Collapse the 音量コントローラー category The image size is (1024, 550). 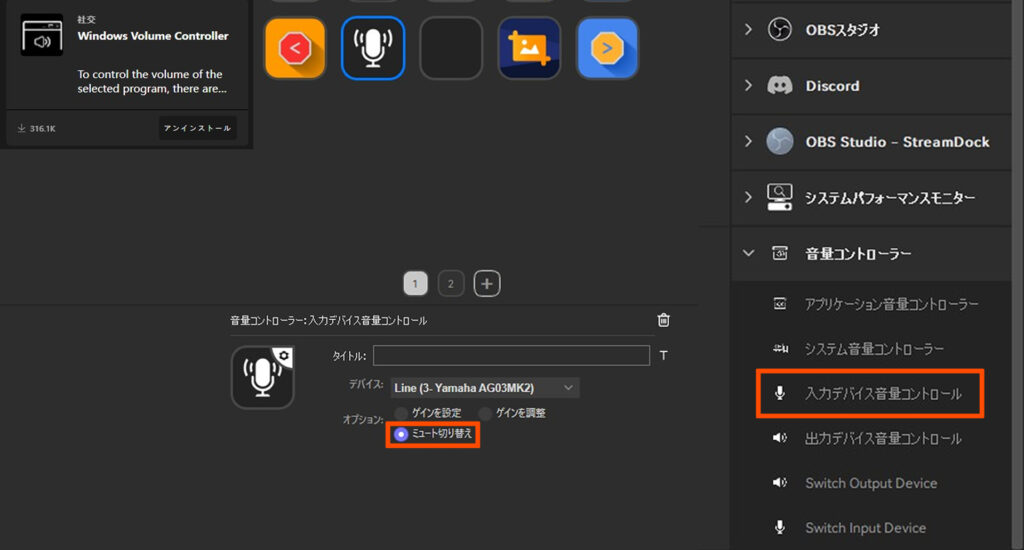tap(748, 254)
